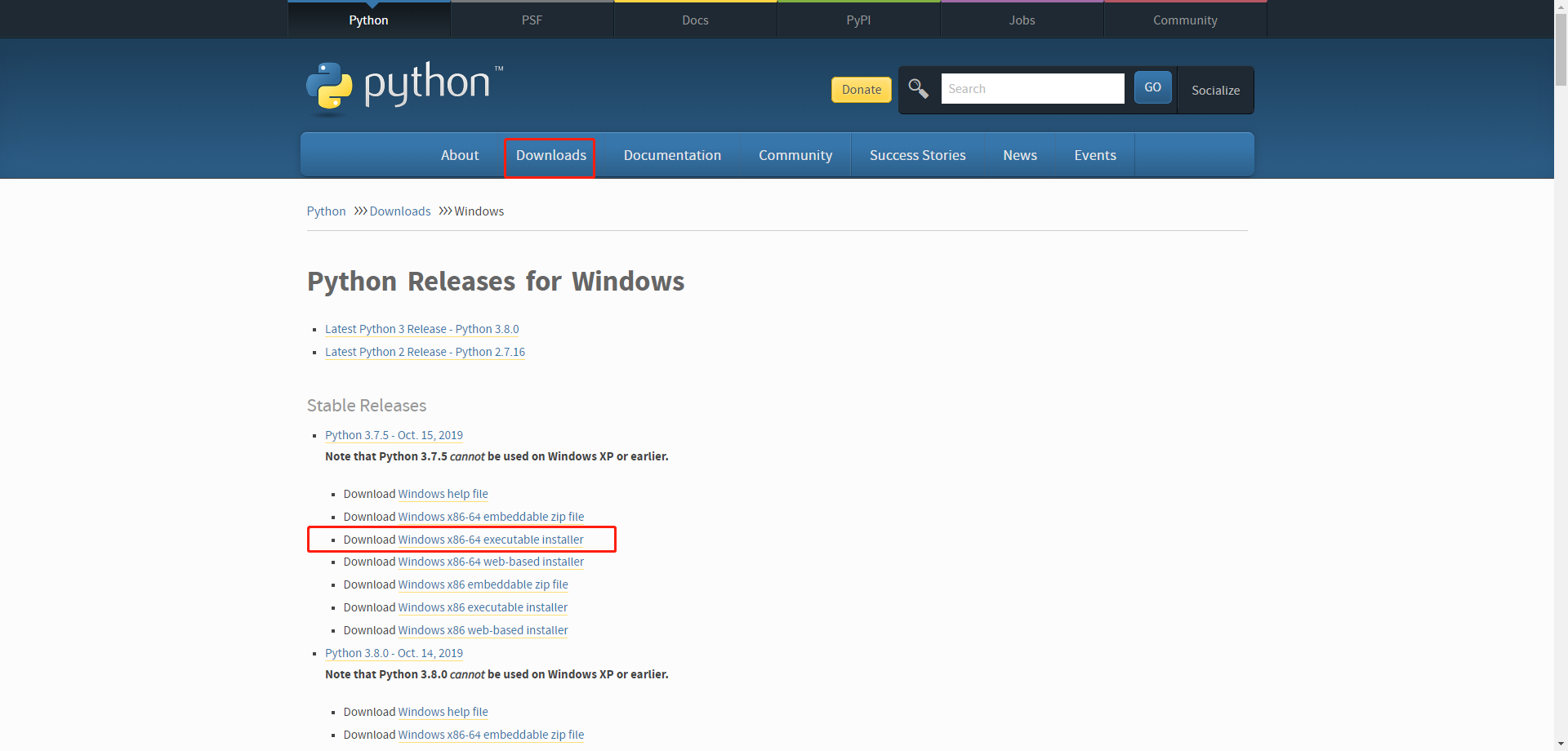Click the Python logo in header
The height and width of the screenshot is (751, 1568).
(x=404, y=86)
